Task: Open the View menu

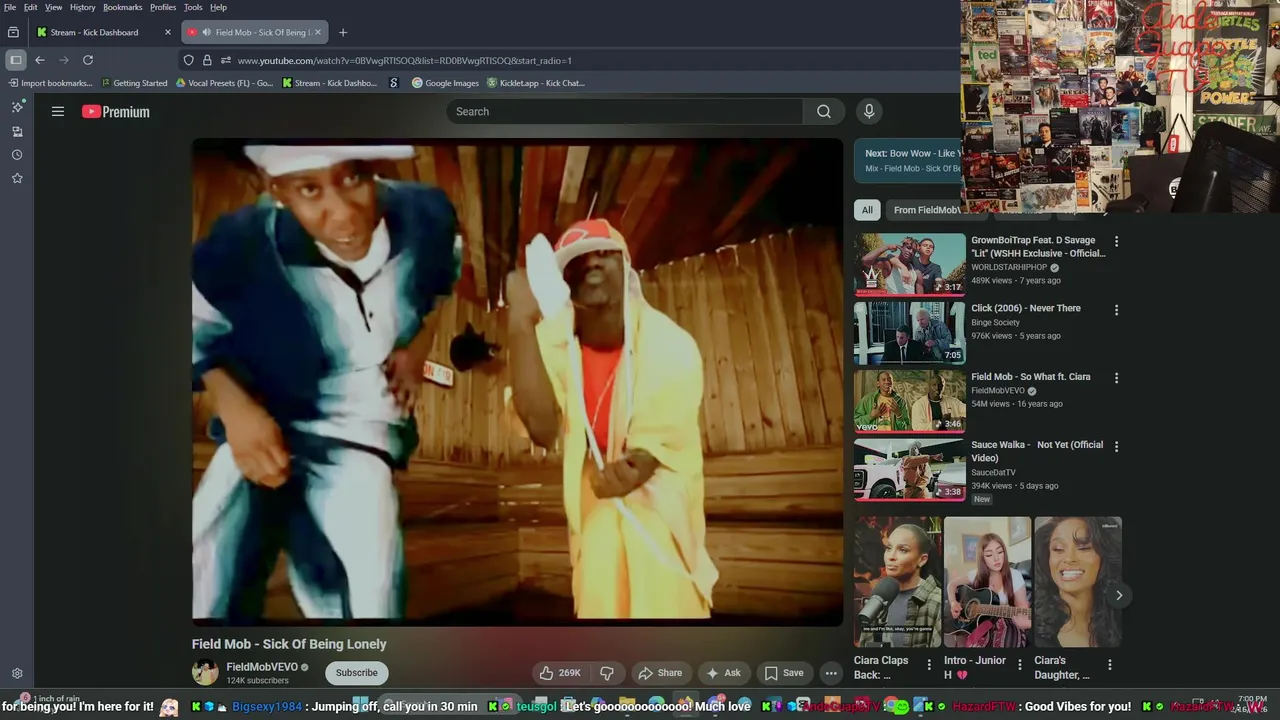Action: pyautogui.click(x=53, y=7)
